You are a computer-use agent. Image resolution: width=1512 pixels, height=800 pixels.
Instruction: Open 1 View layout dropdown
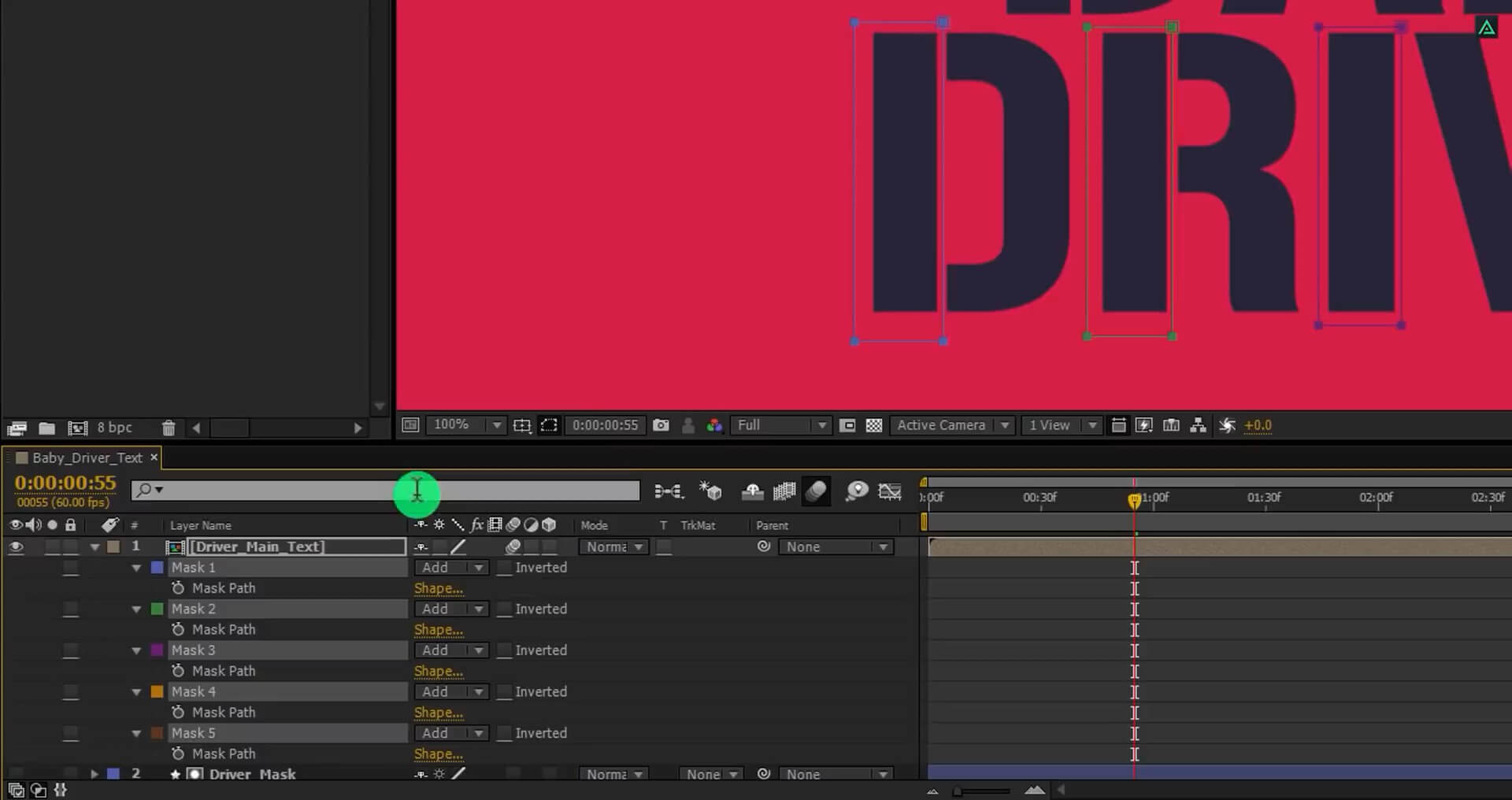1061,425
